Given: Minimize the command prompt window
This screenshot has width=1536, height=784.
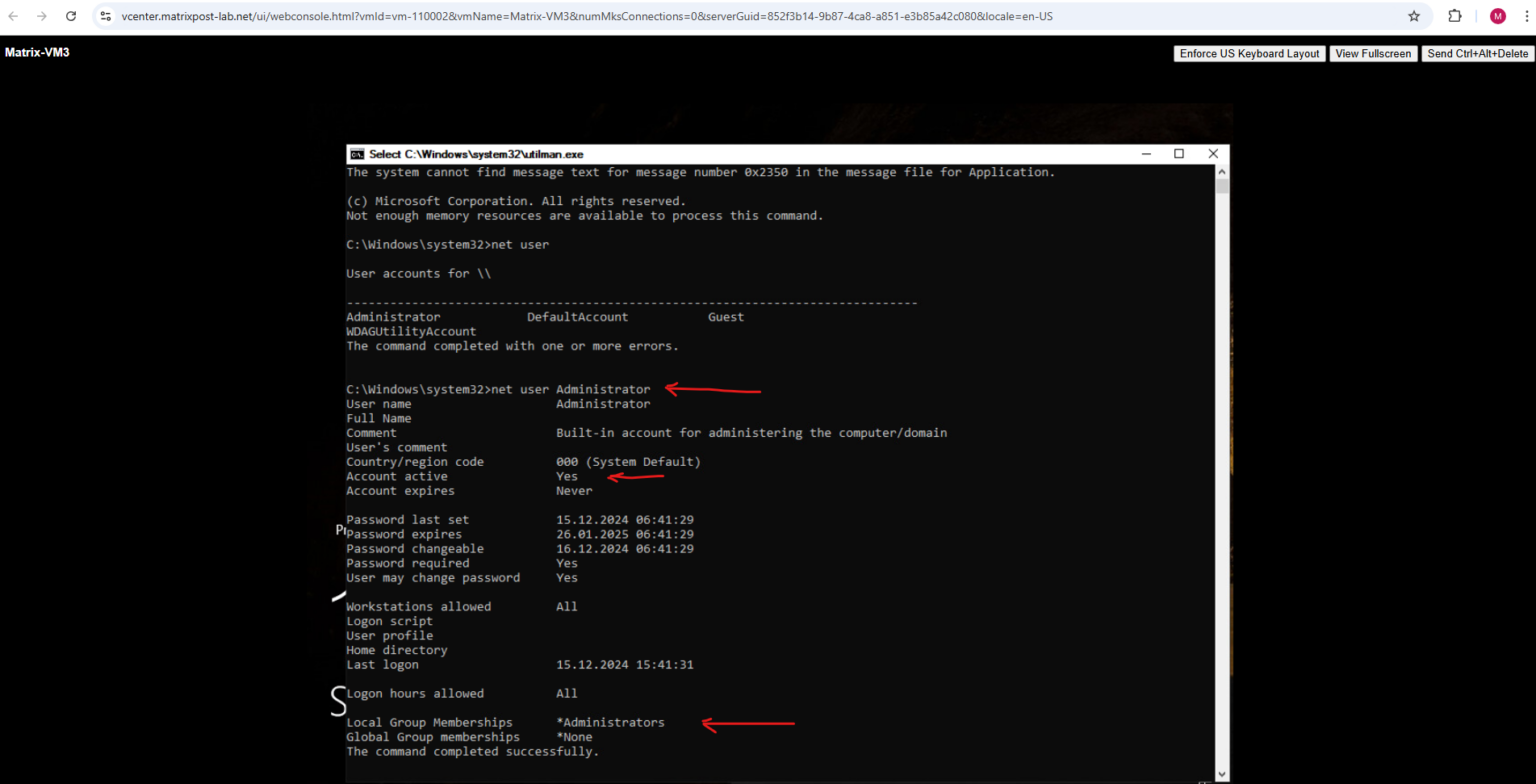Looking at the screenshot, I should click(x=1146, y=154).
